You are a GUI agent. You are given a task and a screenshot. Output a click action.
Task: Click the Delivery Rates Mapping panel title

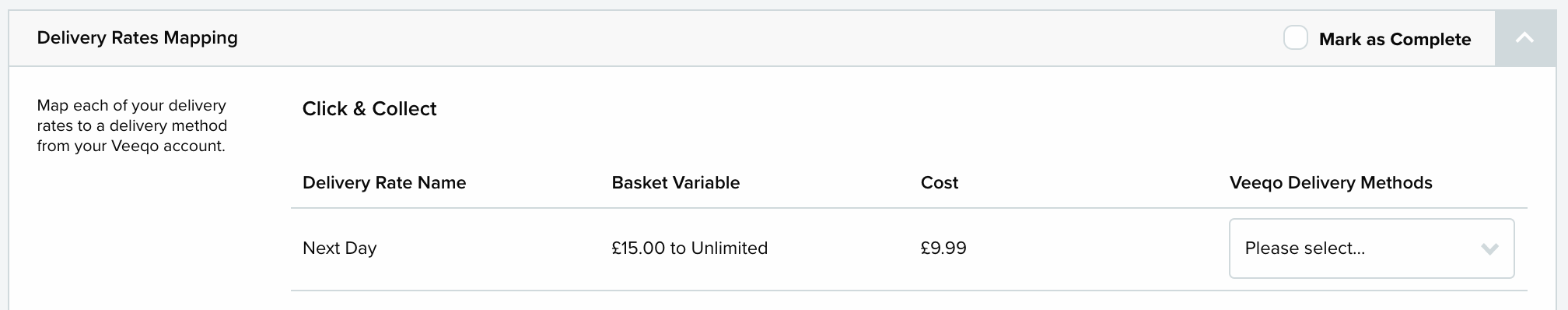138,37
